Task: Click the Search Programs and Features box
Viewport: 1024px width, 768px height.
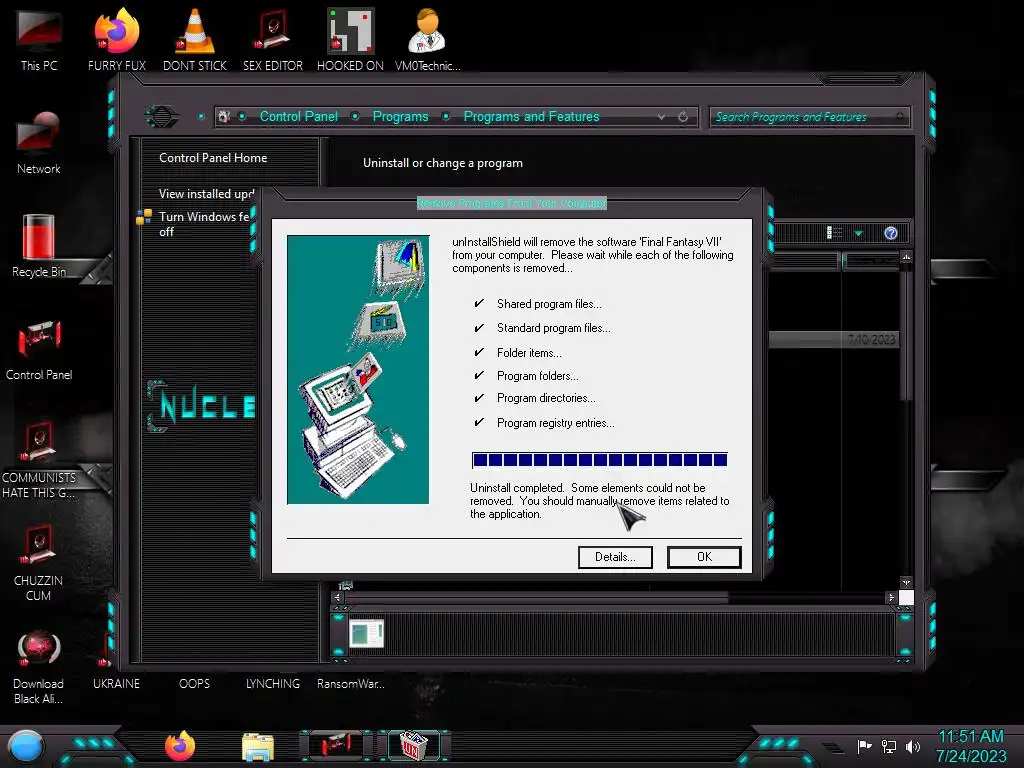Action: pos(809,117)
